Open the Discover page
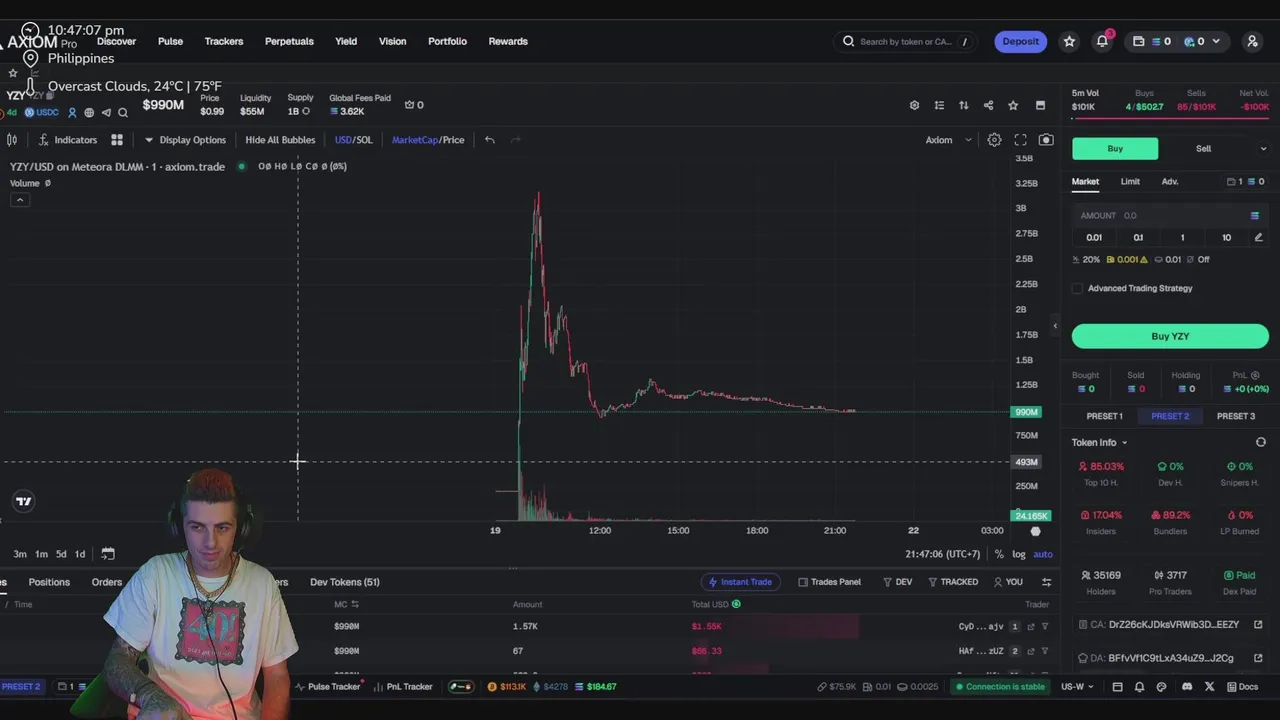This screenshot has width=1280, height=720. coord(116,41)
